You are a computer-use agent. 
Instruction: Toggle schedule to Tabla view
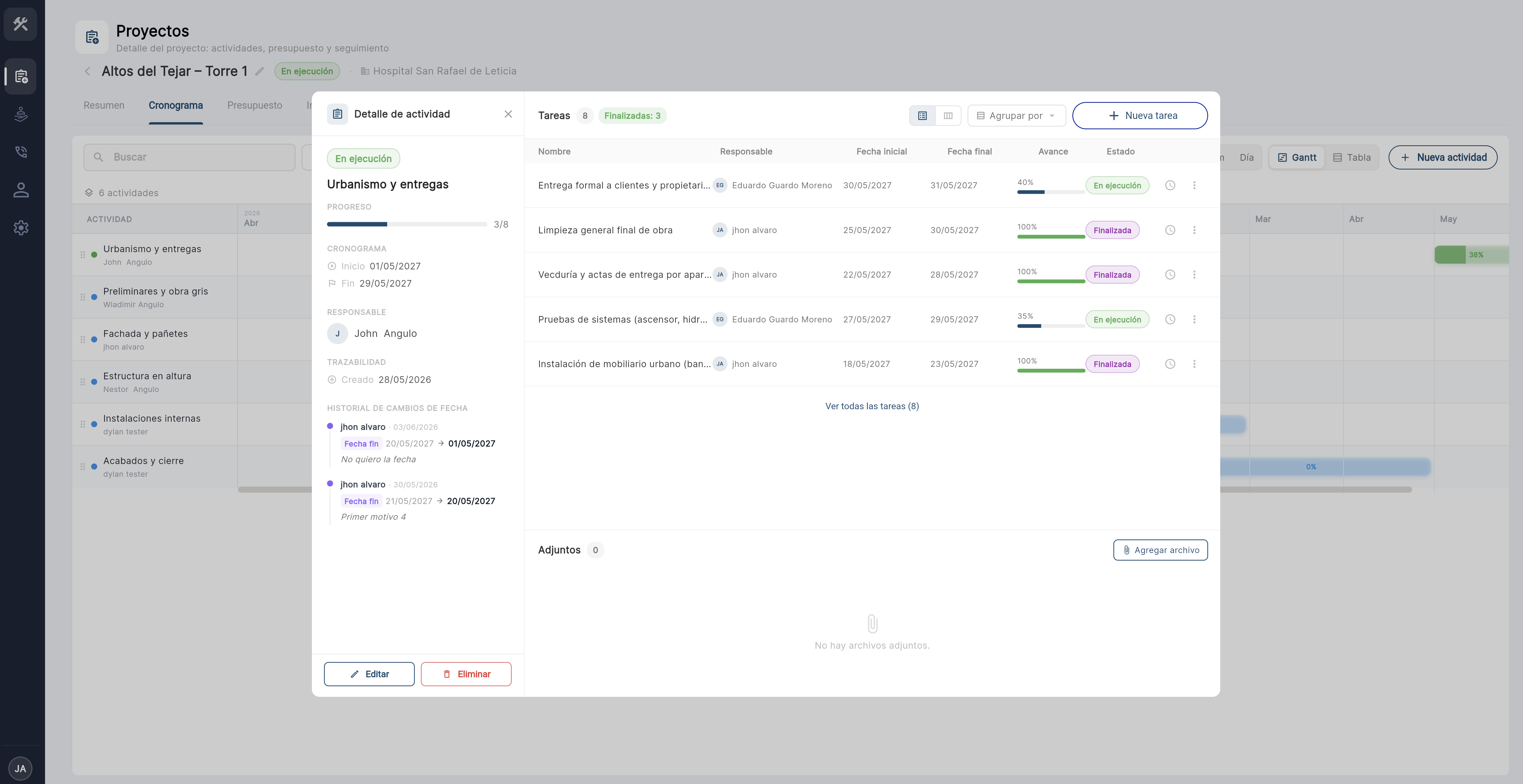pos(1352,157)
